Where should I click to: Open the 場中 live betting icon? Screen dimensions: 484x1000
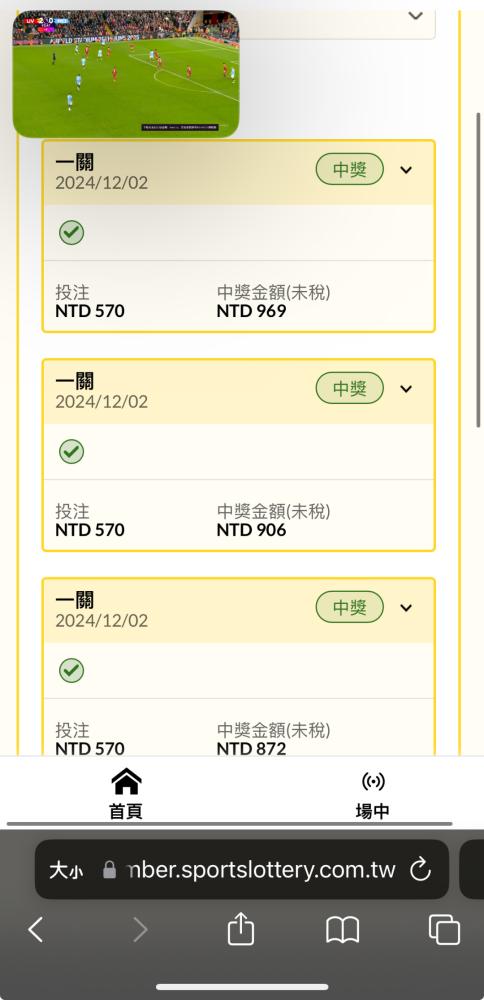[x=373, y=781]
